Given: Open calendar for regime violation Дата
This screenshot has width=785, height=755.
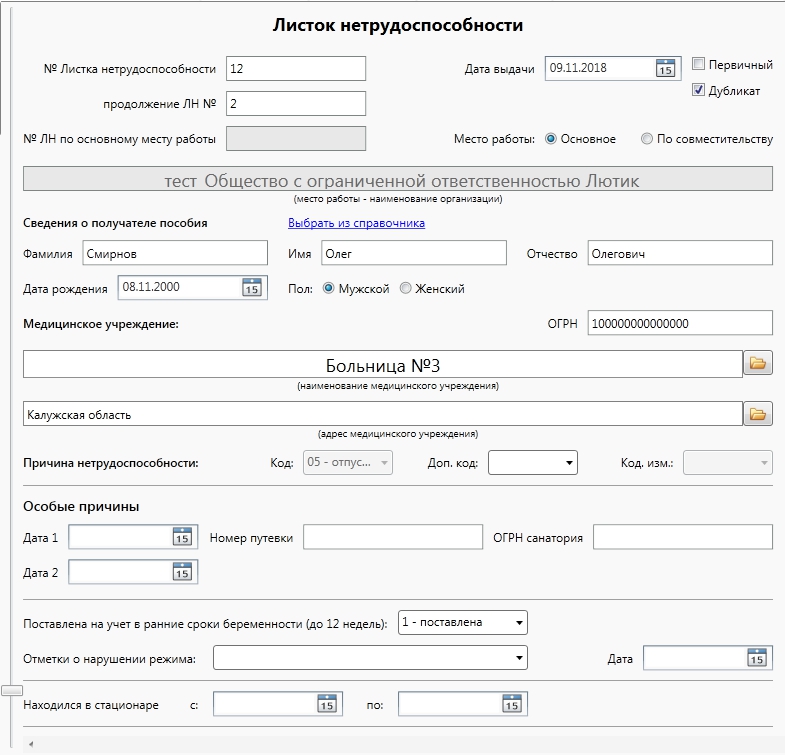Looking at the screenshot, I should coord(756,658).
